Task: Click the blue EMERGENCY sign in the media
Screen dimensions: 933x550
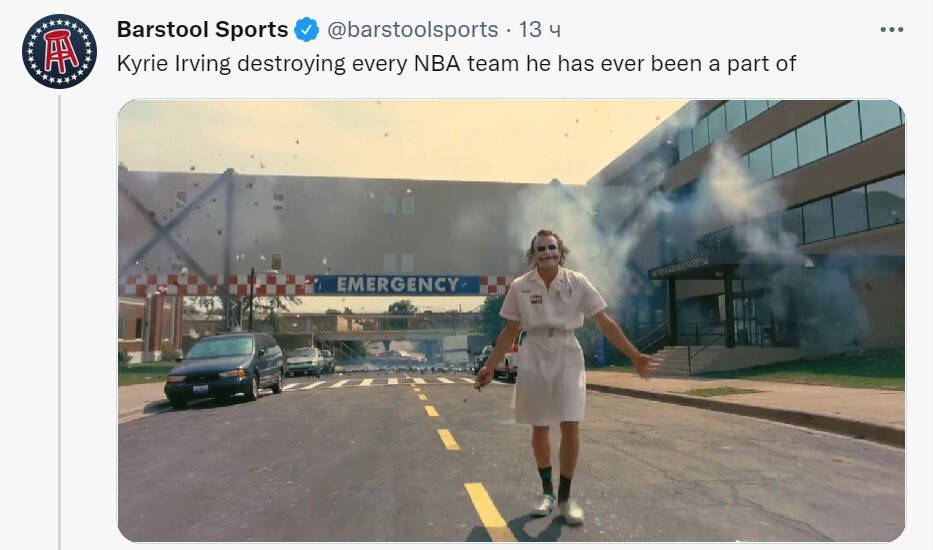Action: (397, 285)
